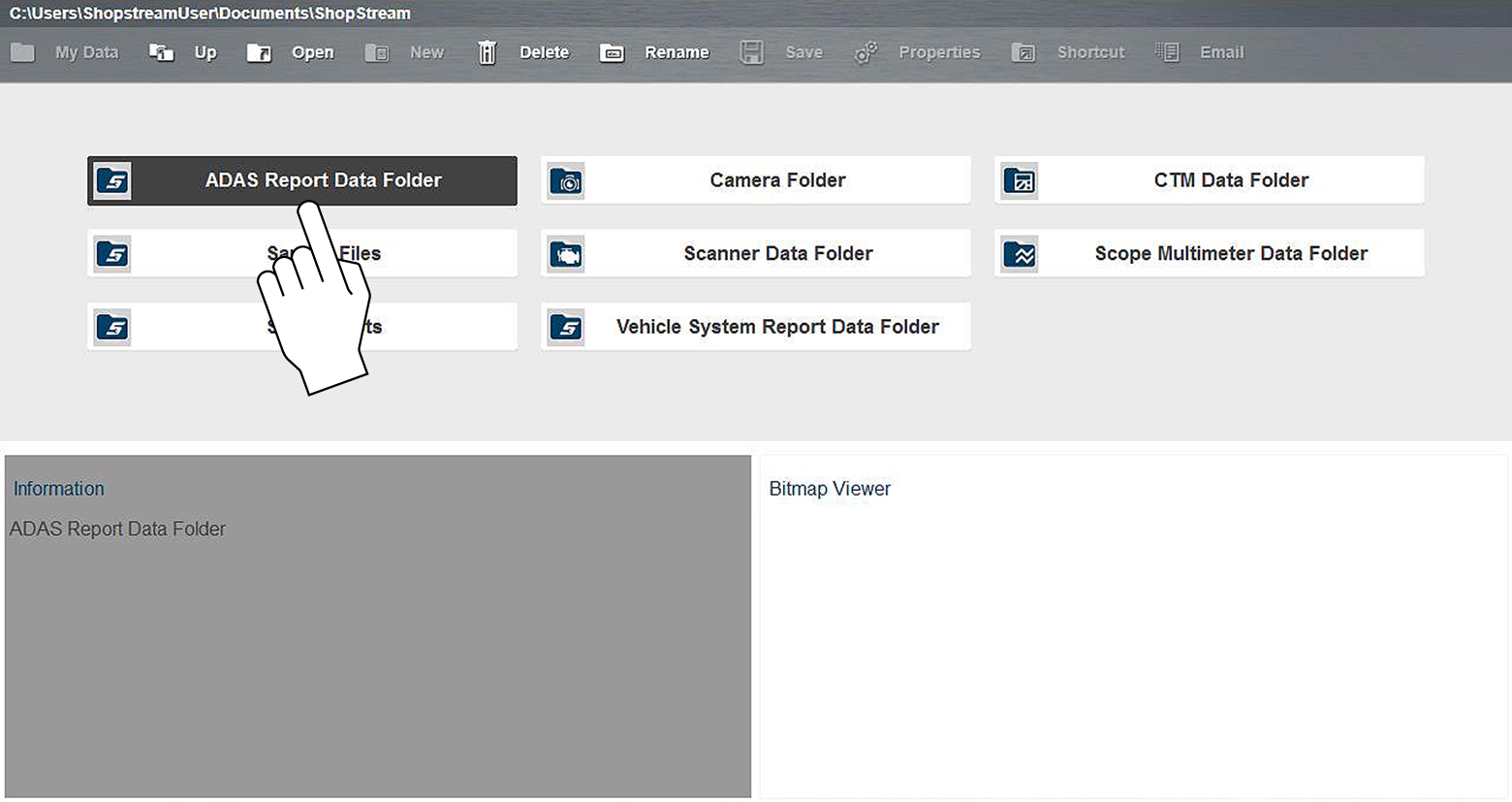
Task: Click the Scanner Data Folder engine icon
Action: [x=566, y=254]
